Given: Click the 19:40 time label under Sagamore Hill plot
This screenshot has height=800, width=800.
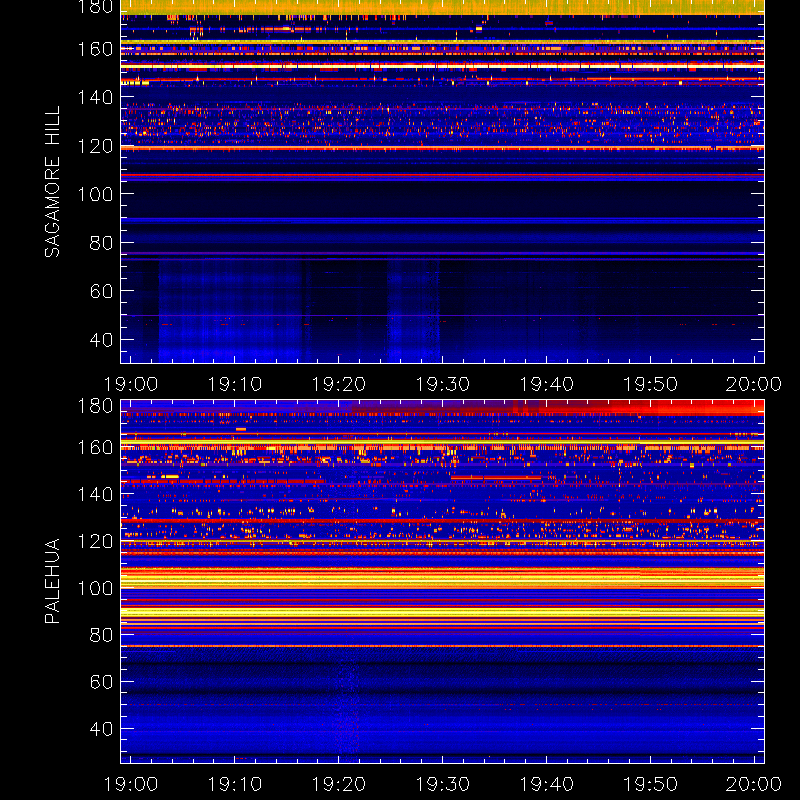Looking at the screenshot, I should click(546, 384).
